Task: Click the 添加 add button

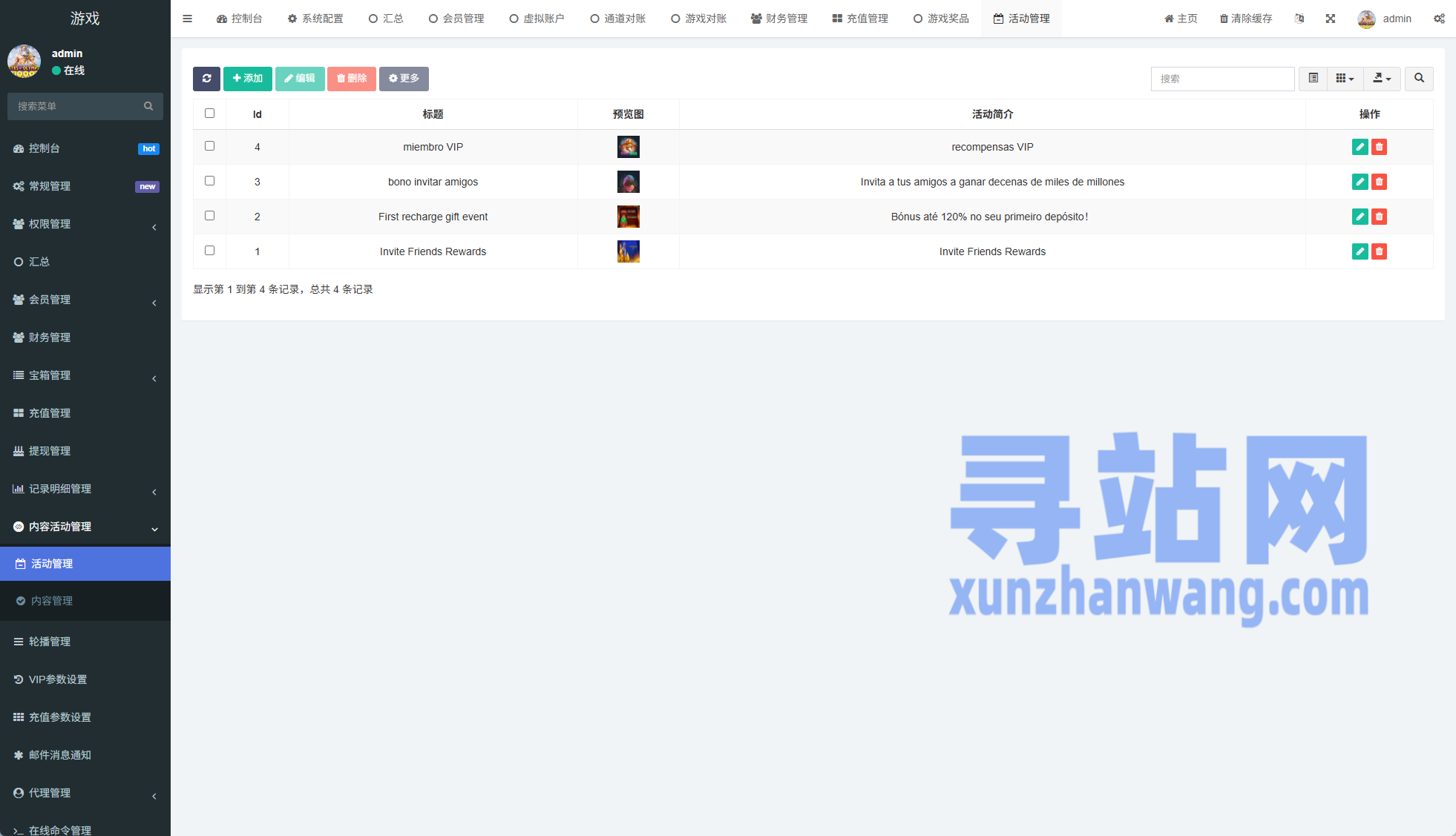Action: 248,79
